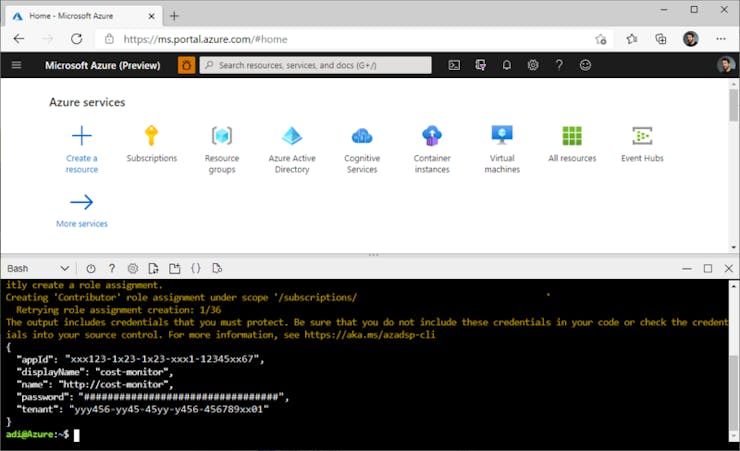The width and height of the screenshot is (740, 451).
Task: Click the site lock icon in address bar
Action: coord(109,39)
